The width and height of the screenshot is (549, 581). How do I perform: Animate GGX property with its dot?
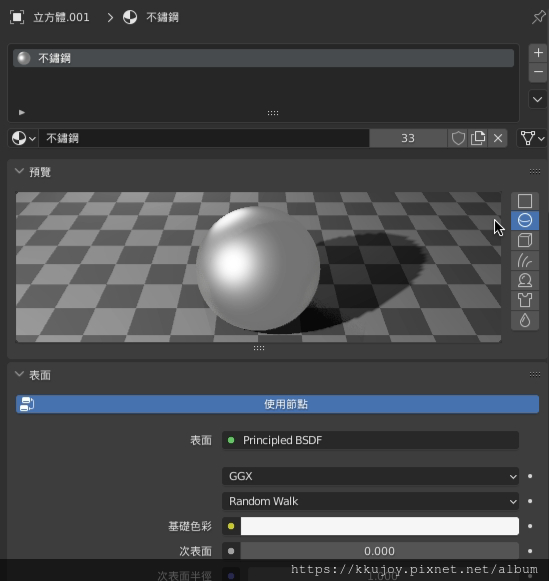click(530, 476)
